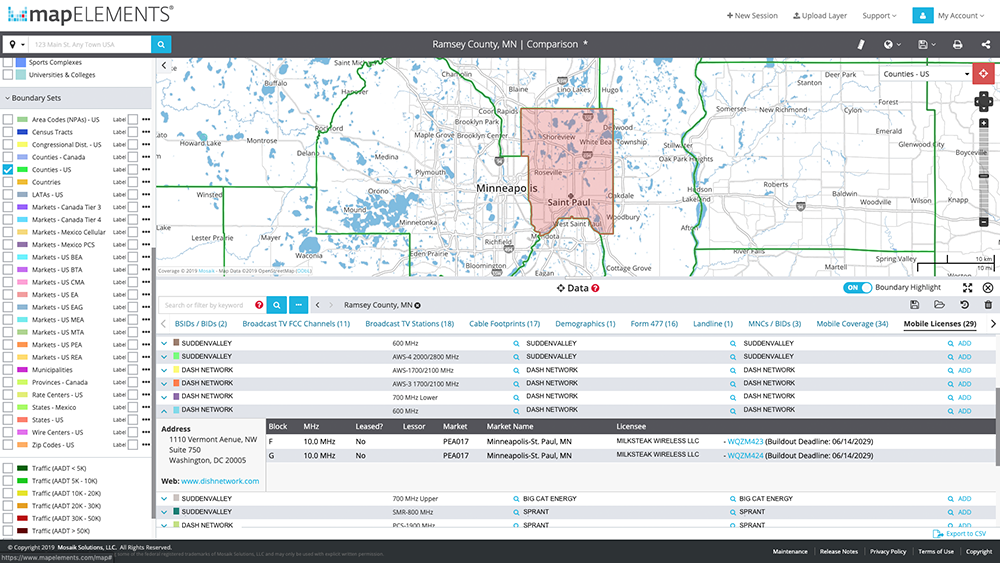Click the print icon in the top toolbar
Image resolution: width=1000 pixels, height=563 pixels.
coord(957,45)
